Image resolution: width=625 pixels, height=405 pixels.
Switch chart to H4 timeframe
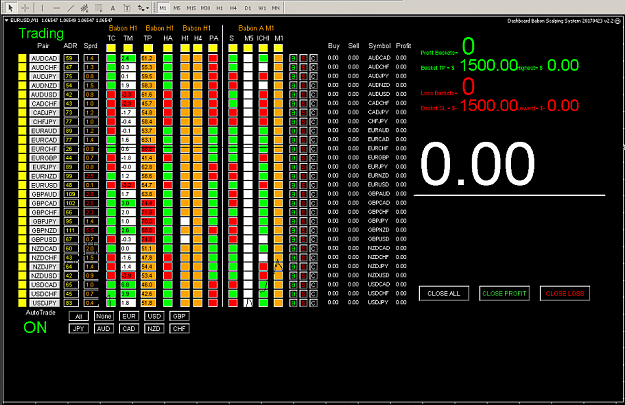(233, 8)
